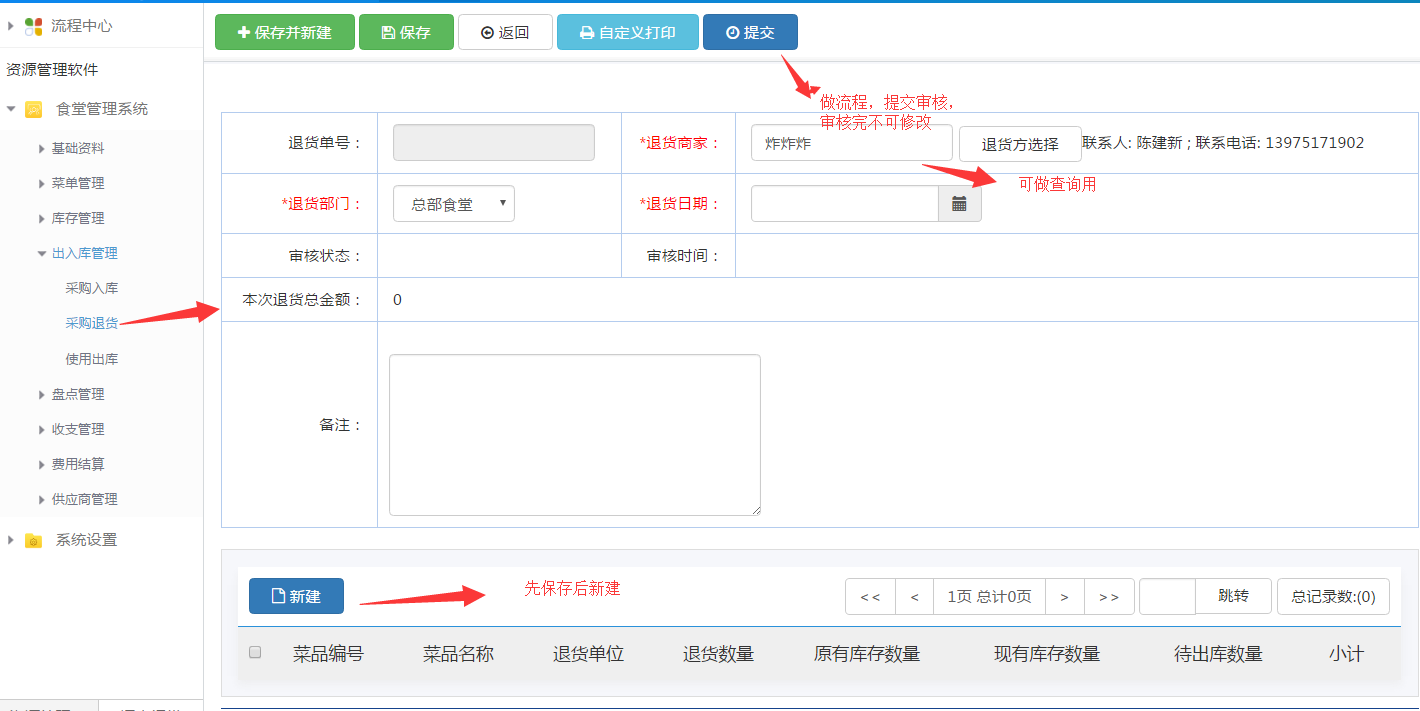This screenshot has height=711, width=1420.
Task: Open the 退货部门 department dropdown
Action: pyautogui.click(x=453, y=203)
